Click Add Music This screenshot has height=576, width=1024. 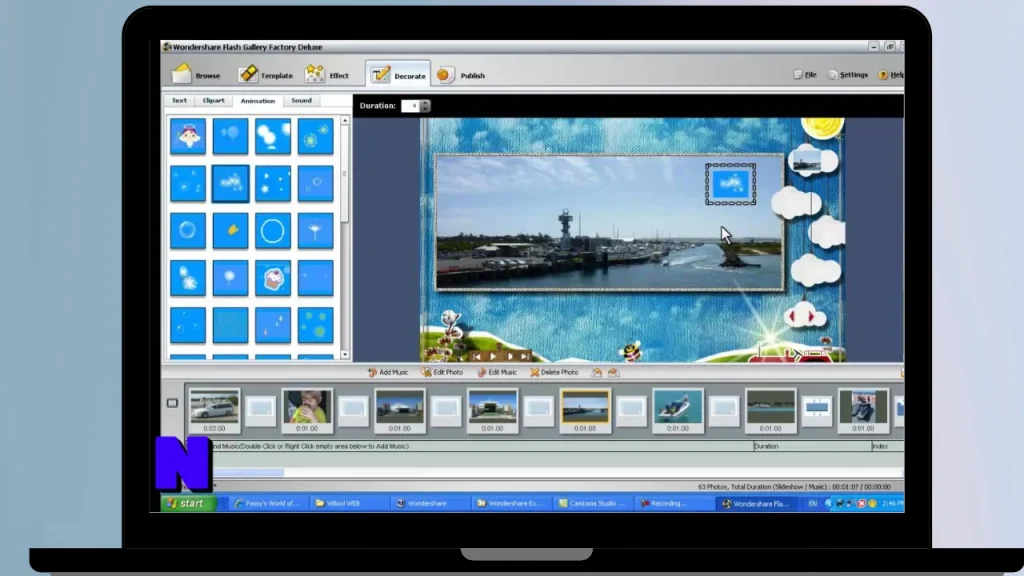pyautogui.click(x=388, y=372)
